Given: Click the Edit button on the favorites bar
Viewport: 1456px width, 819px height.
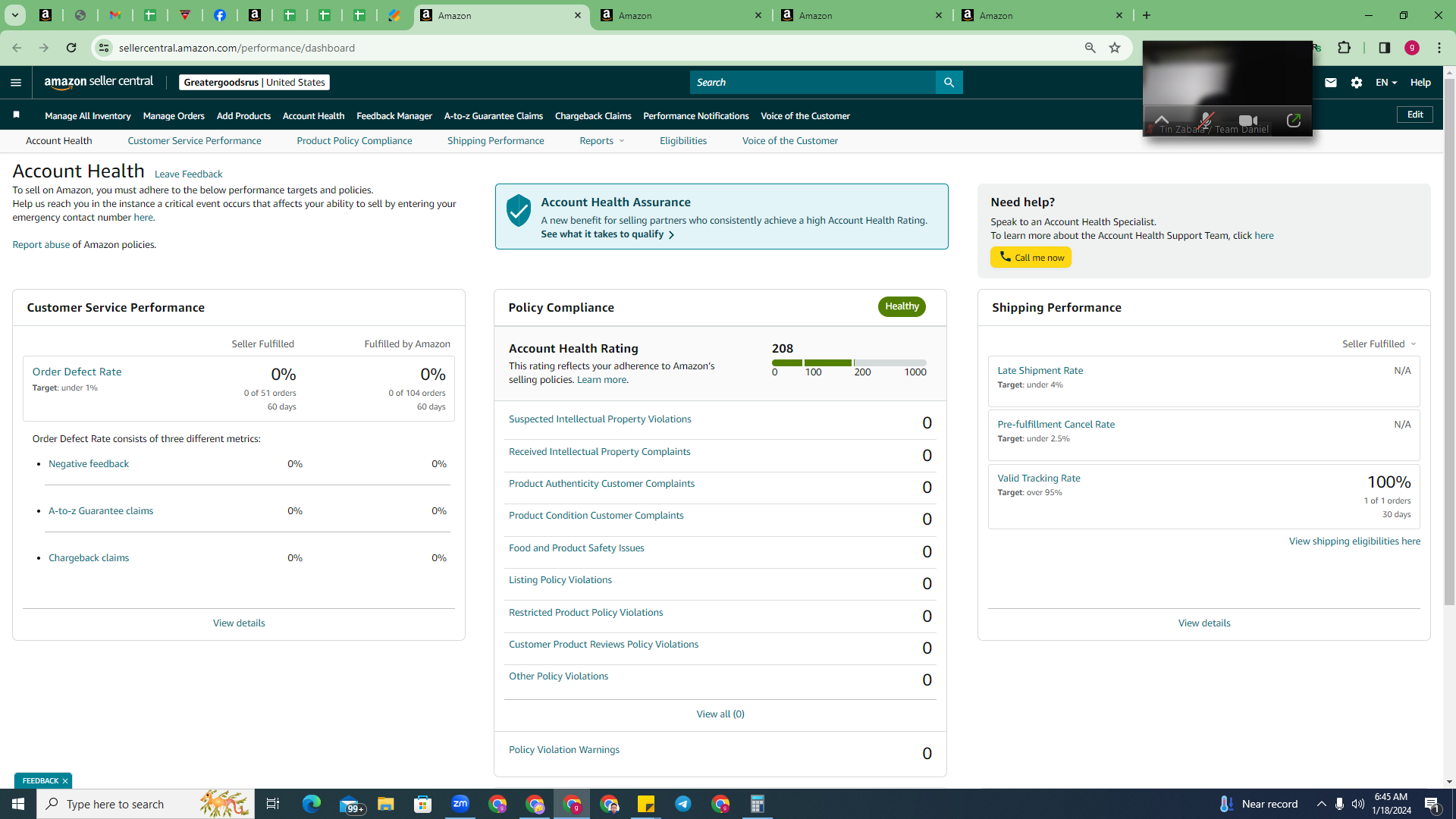Looking at the screenshot, I should click(x=1416, y=115).
